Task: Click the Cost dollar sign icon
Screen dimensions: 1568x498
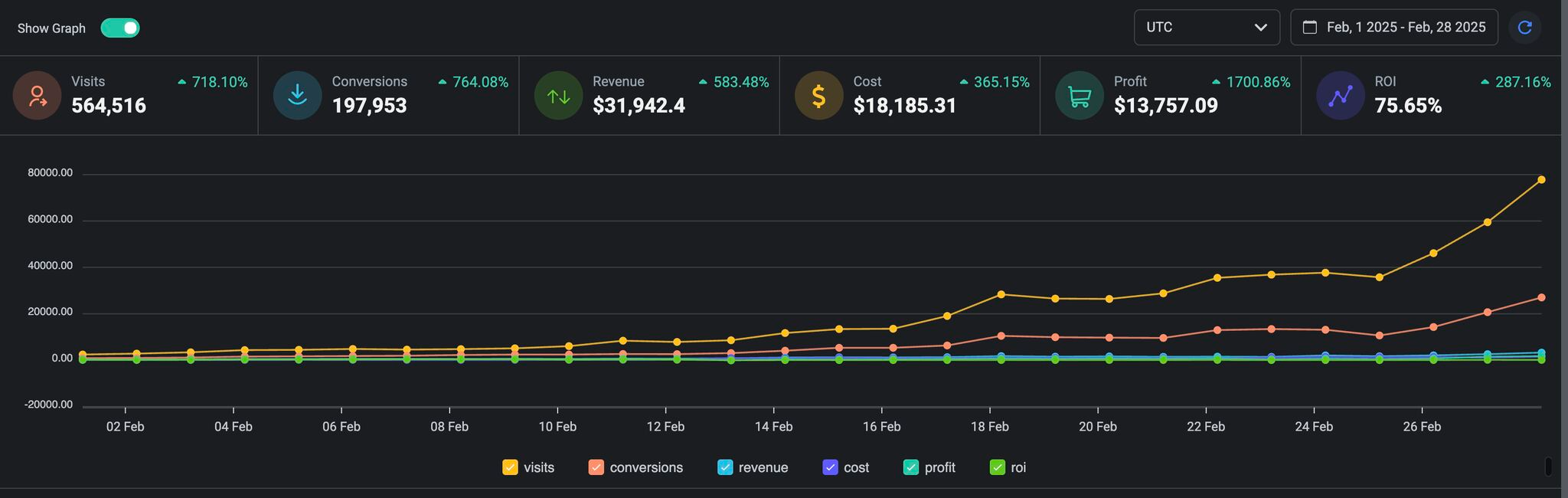Action: tap(818, 96)
